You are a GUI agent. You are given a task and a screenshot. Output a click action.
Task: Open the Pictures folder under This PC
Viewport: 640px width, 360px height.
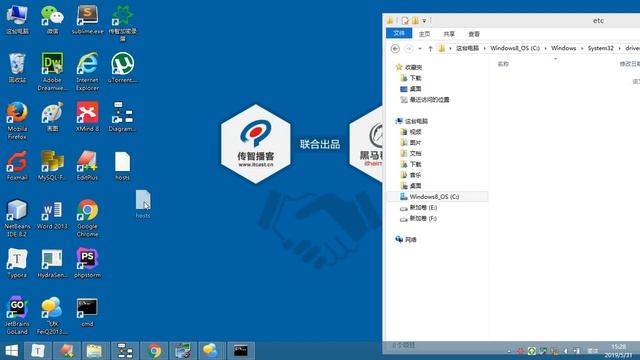click(411, 142)
